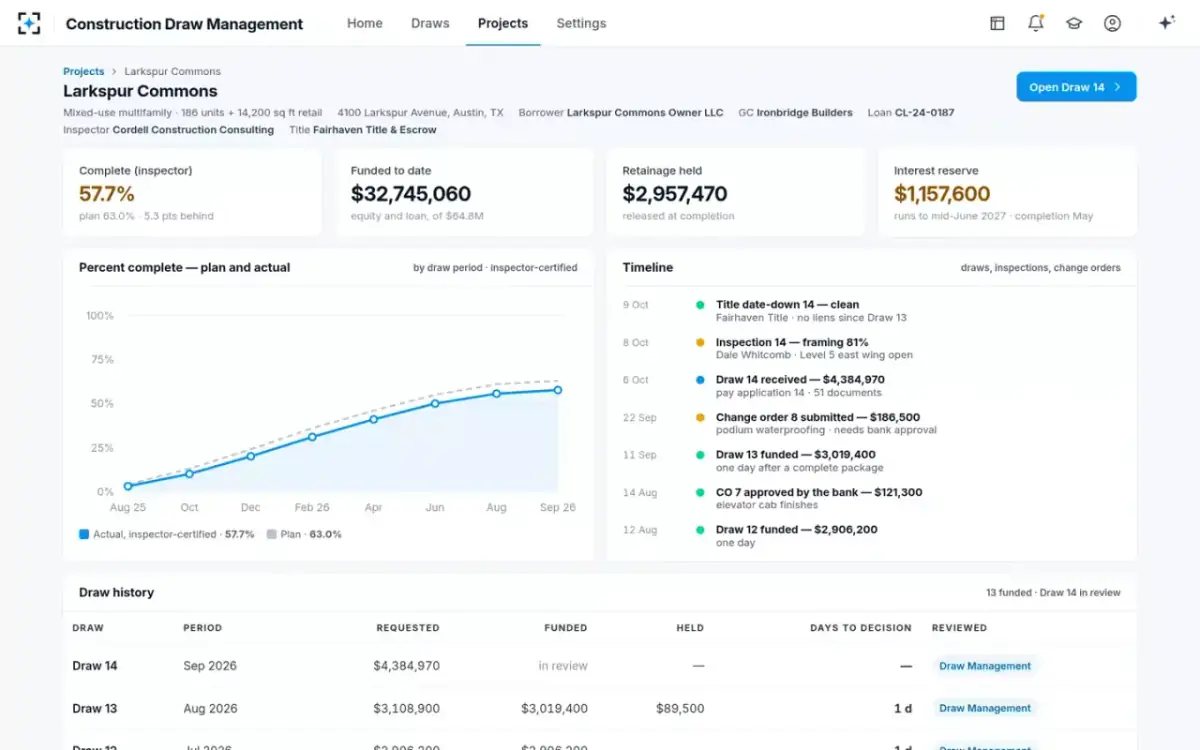Click the green dot for CO 7 approved

[700, 492]
